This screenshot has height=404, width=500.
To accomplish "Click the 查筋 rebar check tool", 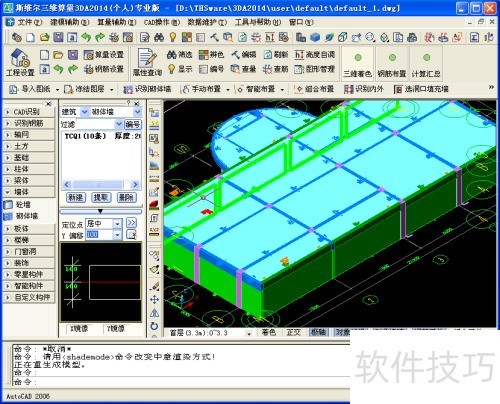I will (x=276, y=69).
